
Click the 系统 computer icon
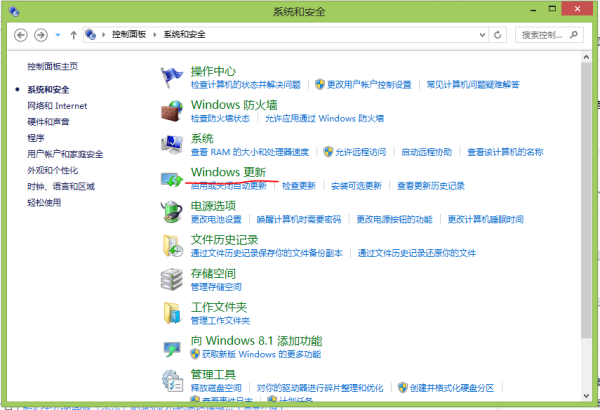[x=172, y=144]
